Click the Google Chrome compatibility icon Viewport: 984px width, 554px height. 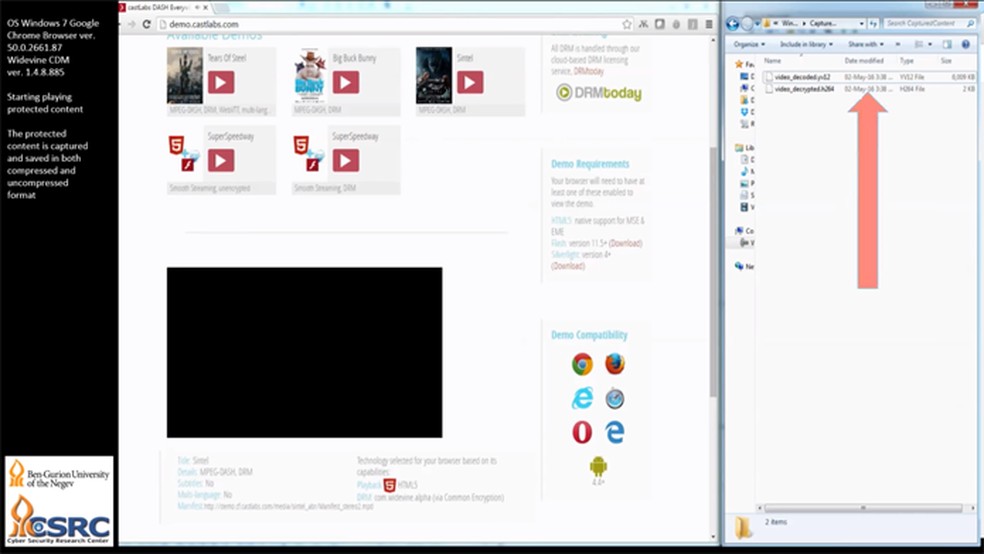(x=582, y=364)
